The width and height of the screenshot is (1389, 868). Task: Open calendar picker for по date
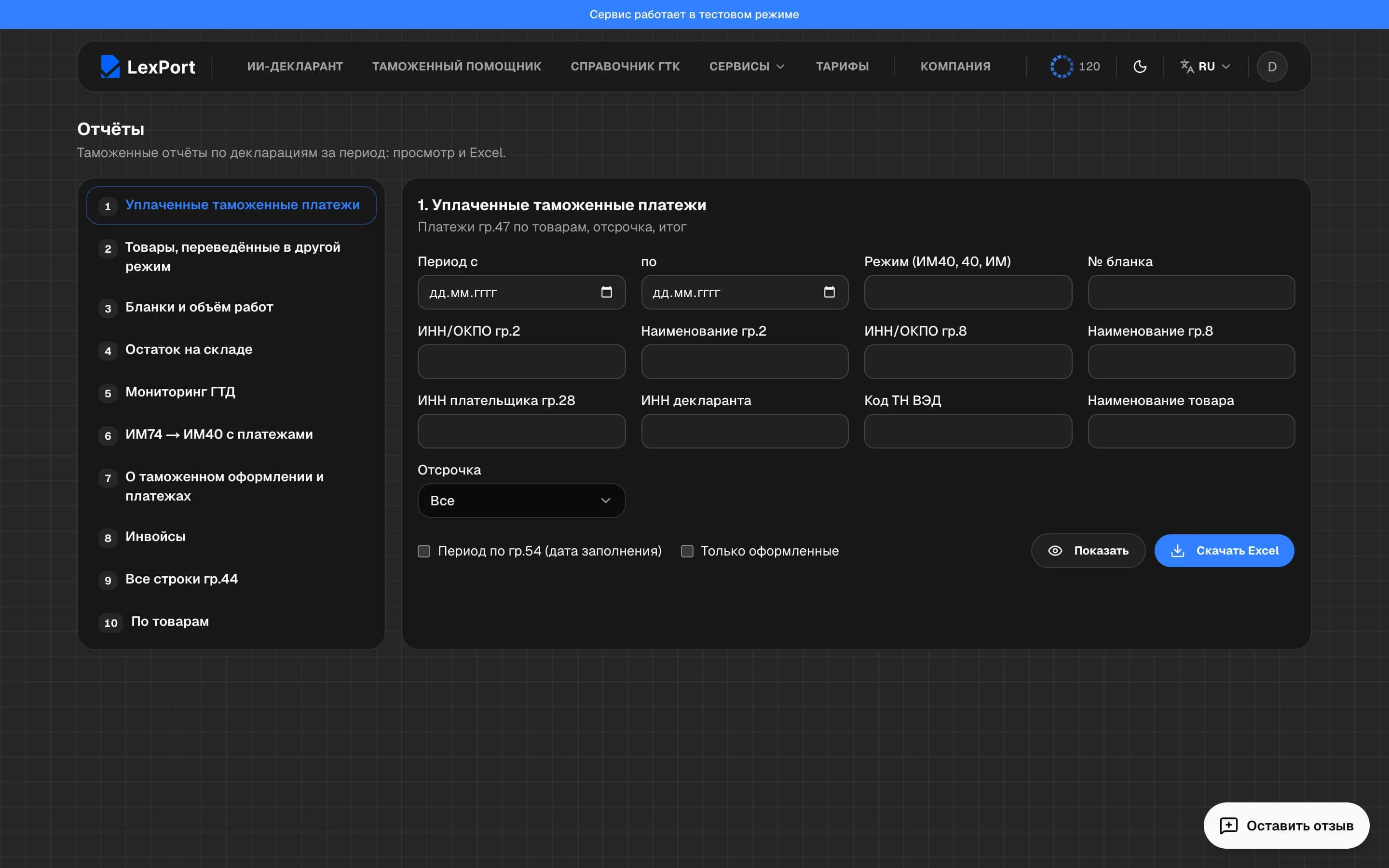point(829,292)
